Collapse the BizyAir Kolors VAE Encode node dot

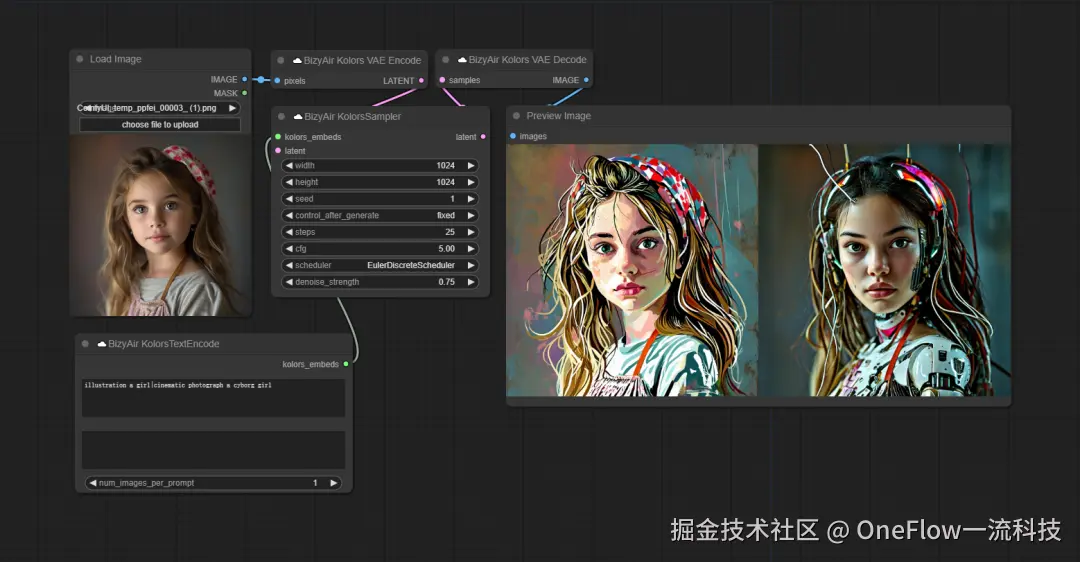click(281, 61)
